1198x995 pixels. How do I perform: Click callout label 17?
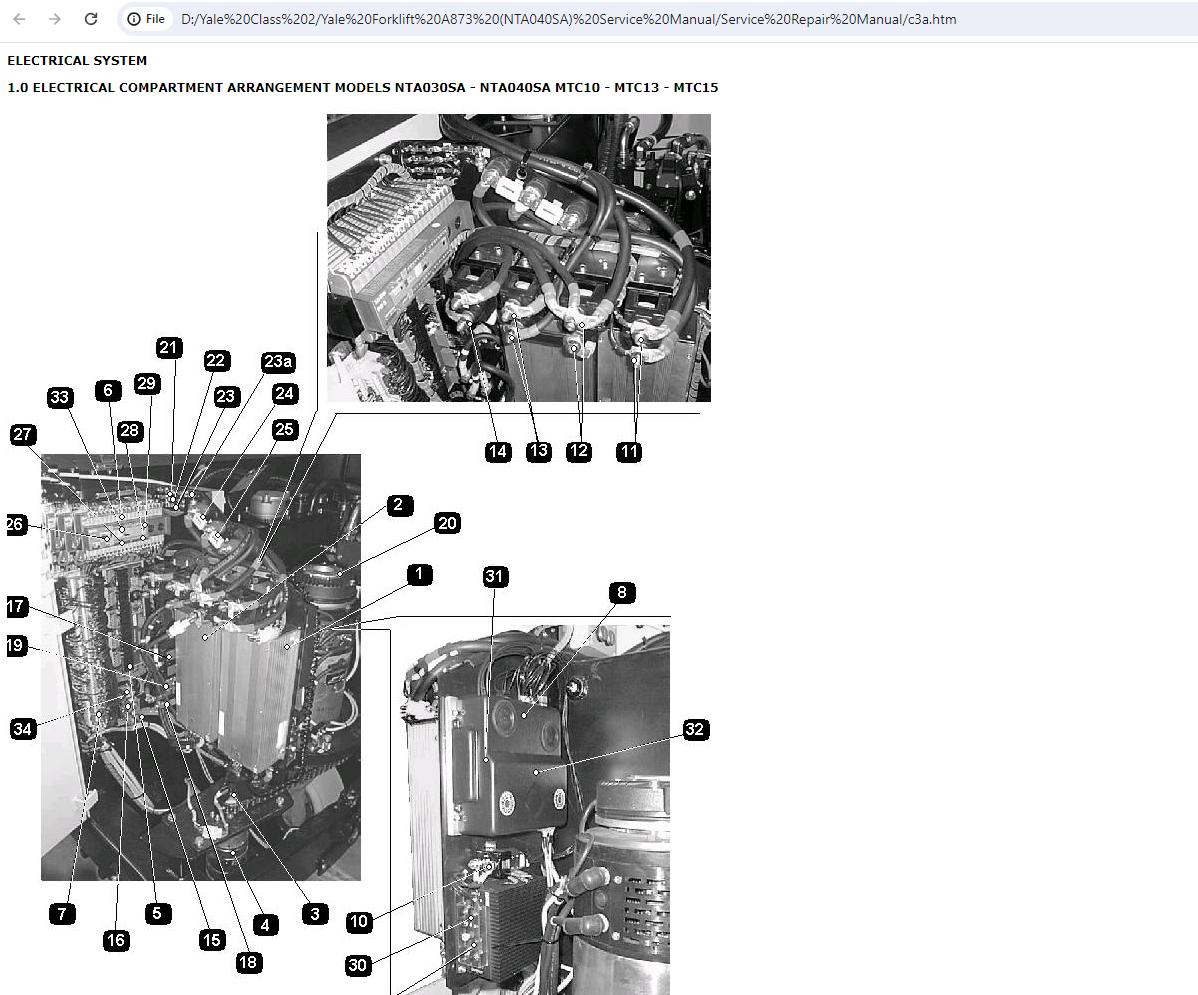coord(17,607)
